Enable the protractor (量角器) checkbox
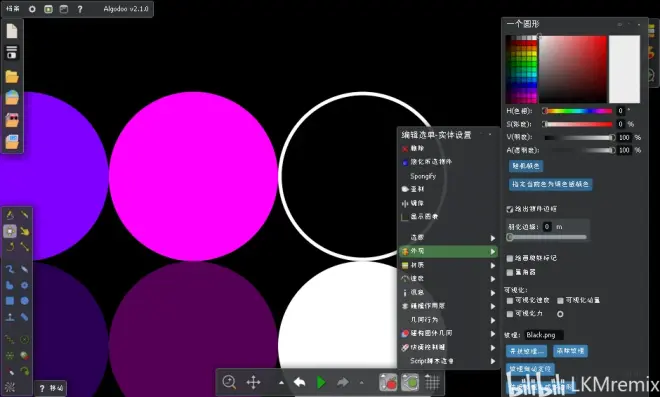 click(510, 272)
